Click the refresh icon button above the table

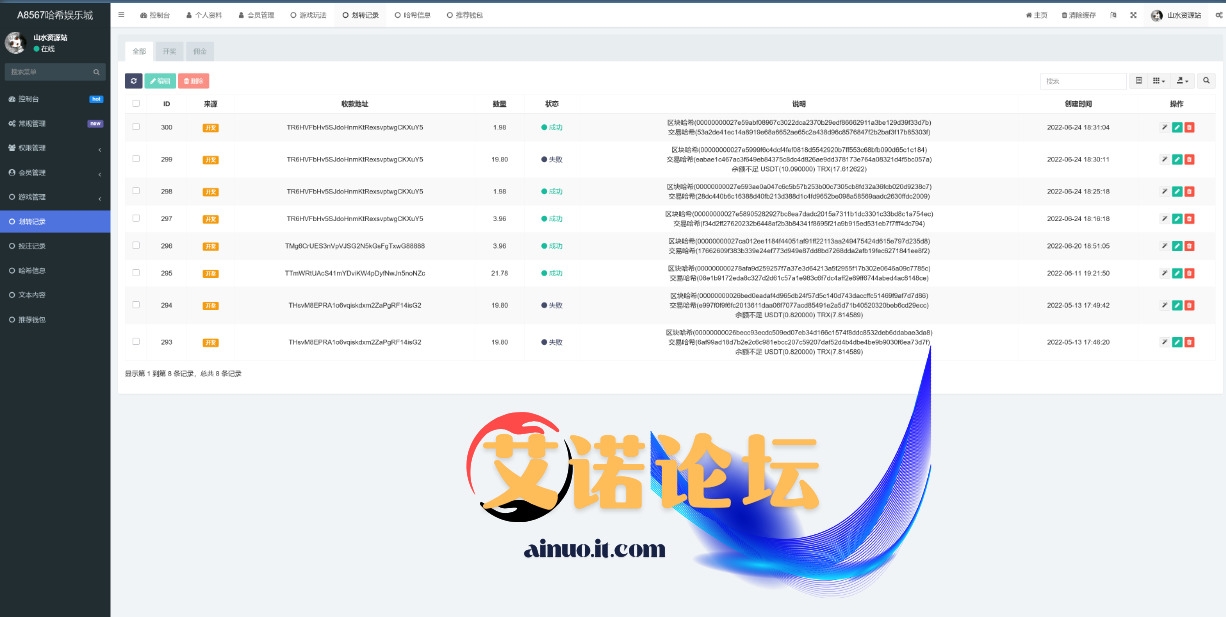(133, 81)
